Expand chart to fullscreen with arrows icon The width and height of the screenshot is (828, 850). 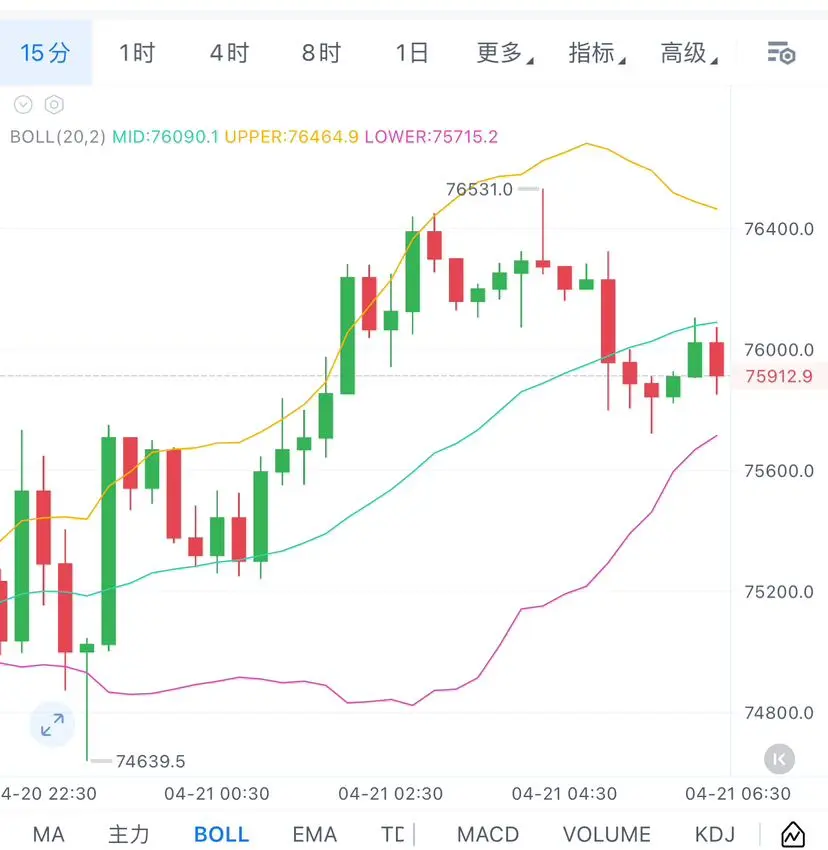tap(52, 724)
